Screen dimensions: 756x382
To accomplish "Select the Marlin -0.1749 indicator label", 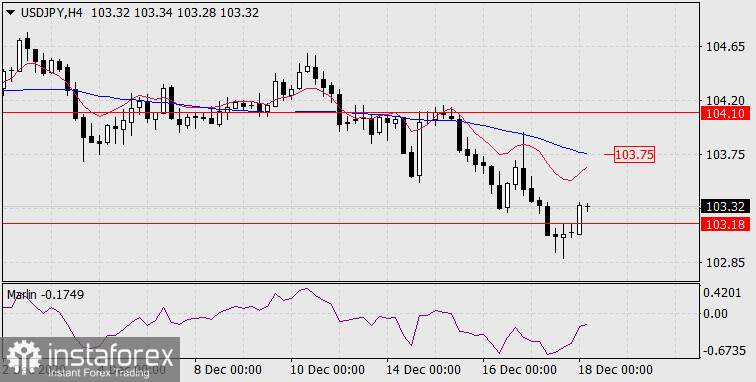I will tap(45, 294).
